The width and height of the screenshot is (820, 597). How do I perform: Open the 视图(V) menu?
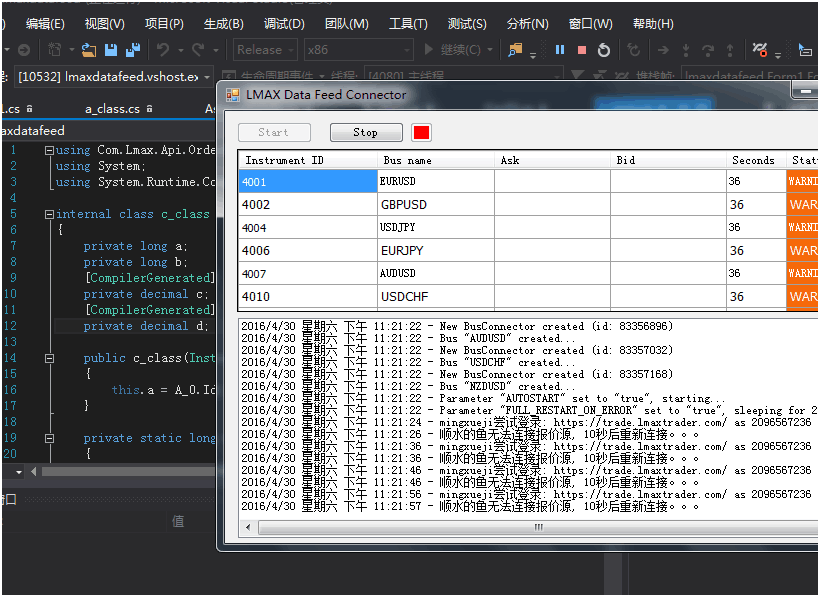(105, 24)
